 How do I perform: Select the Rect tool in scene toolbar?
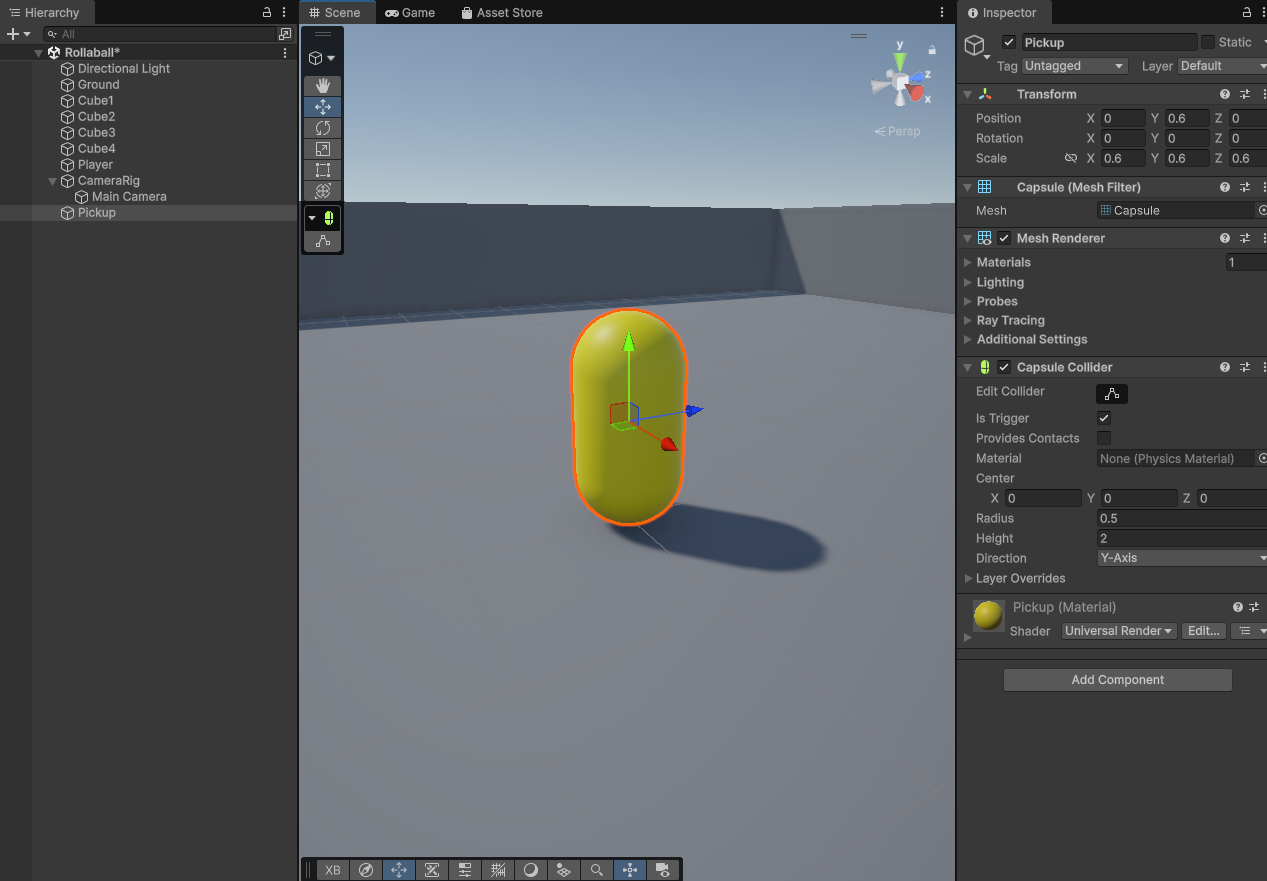[x=322, y=170]
